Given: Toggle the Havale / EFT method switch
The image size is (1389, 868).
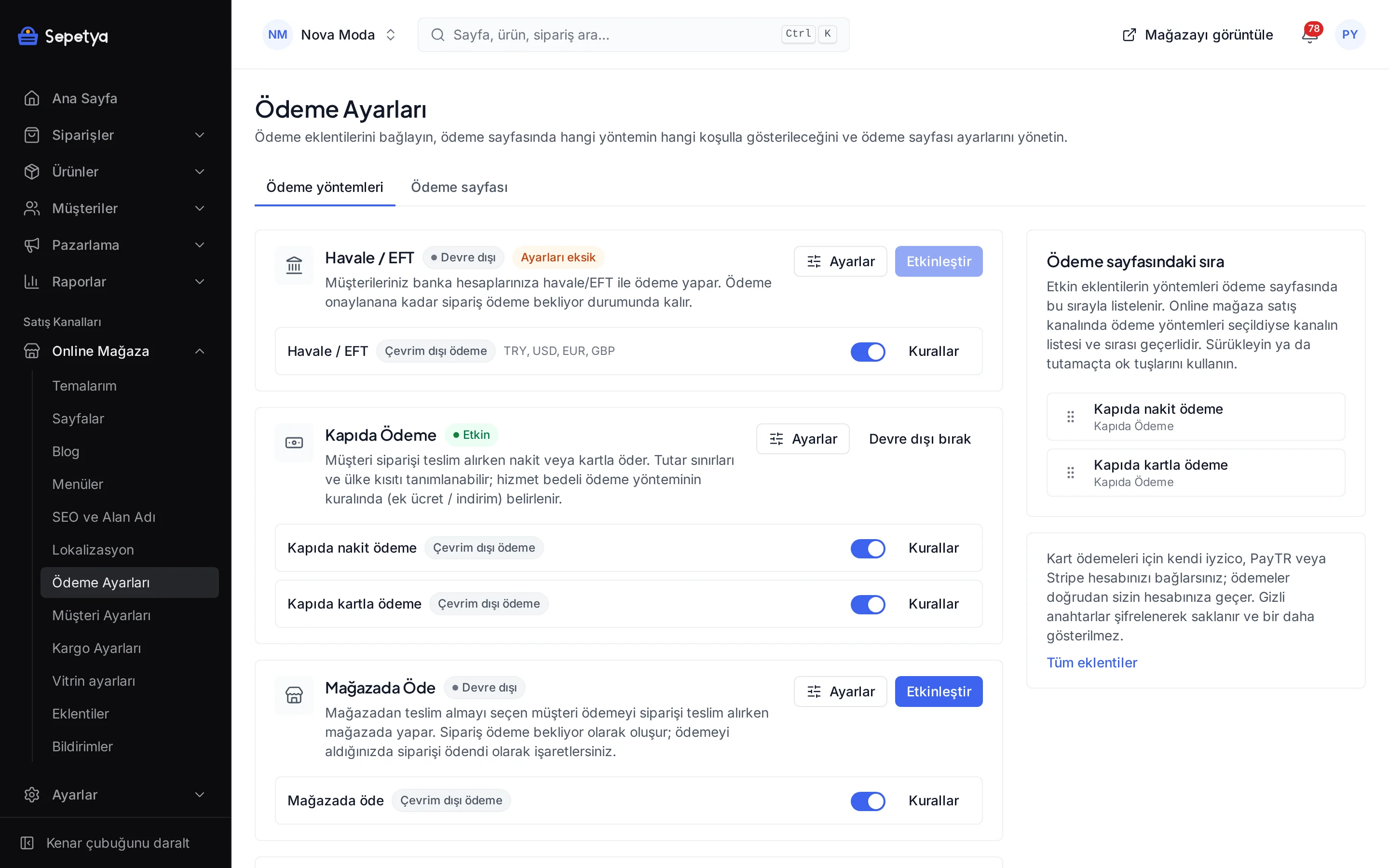Looking at the screenshot, I should pyautogui.click(x=868, y=352).
